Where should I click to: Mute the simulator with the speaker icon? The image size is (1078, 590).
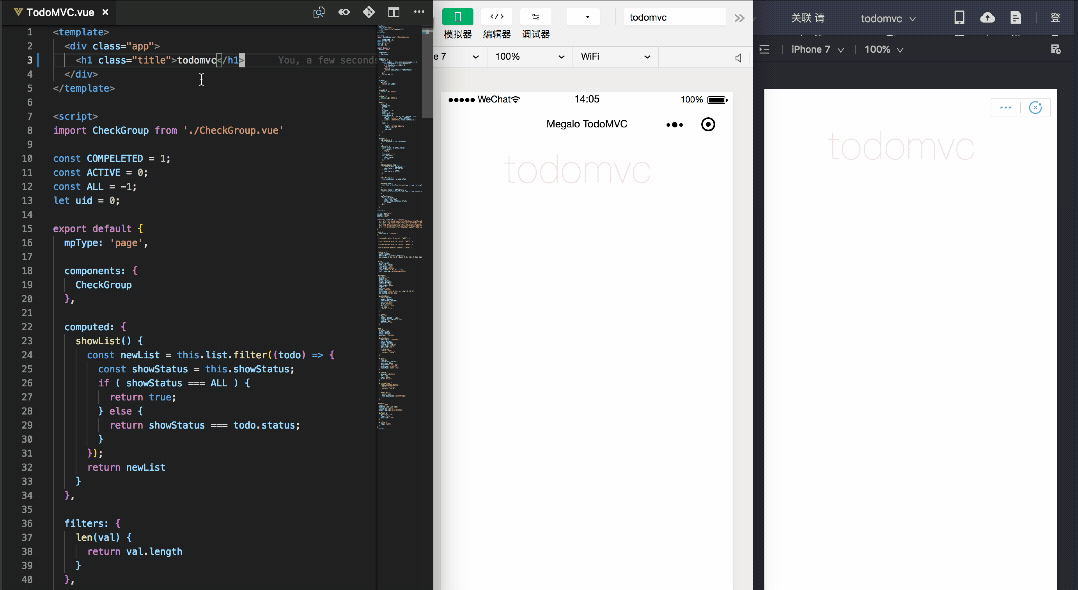click(738, 58)
